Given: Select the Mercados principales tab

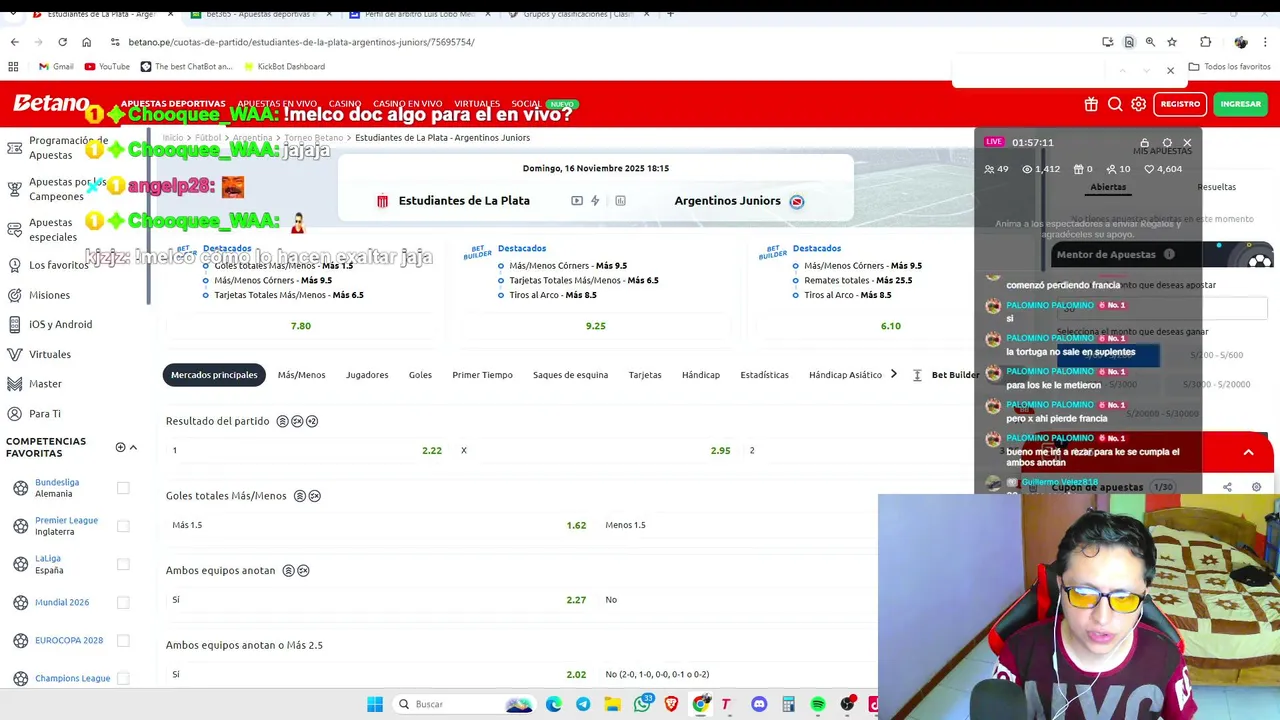Looking at the screenshot, I should [x=214, y=375].
